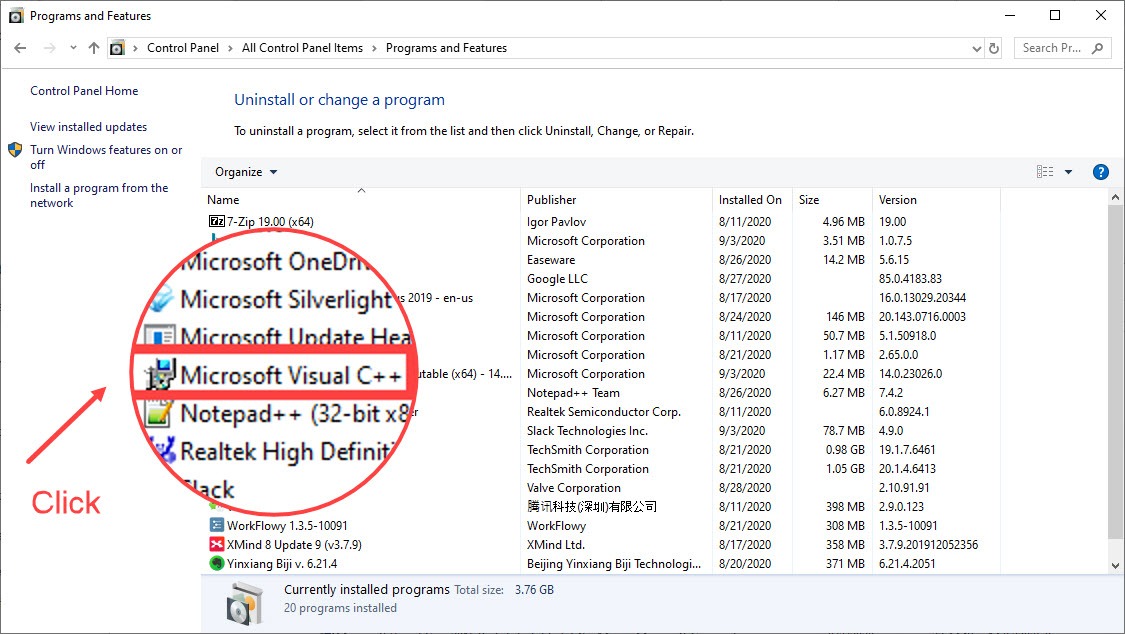Click the XMind Ltd. publisher cell

(x=556, y=544)
